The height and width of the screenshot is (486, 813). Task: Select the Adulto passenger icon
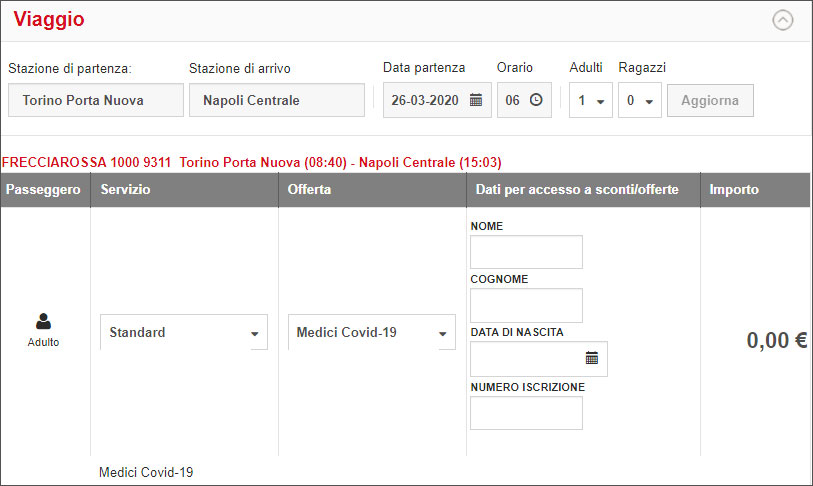point(44,321)
